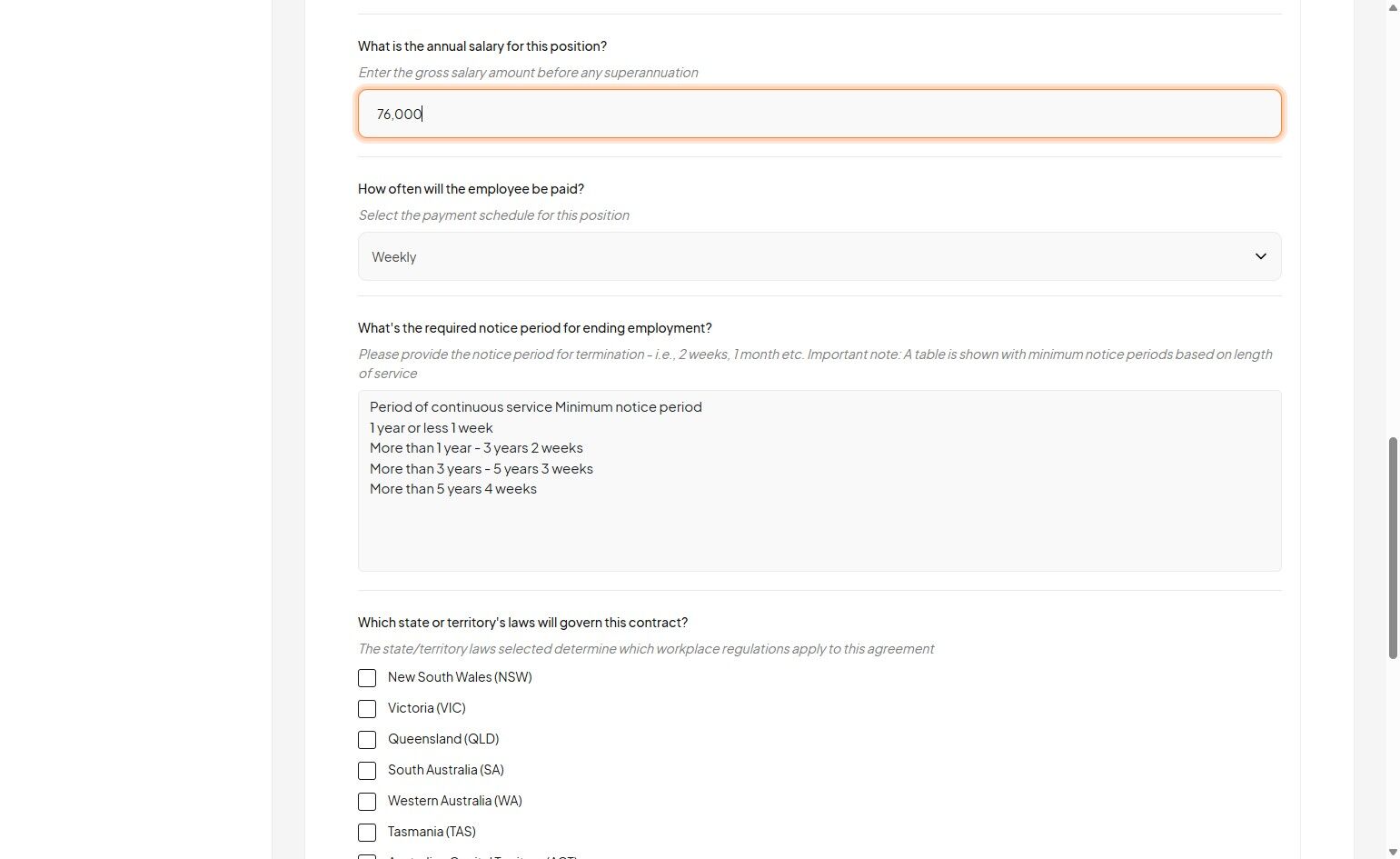This screenshot has height=859, width=1400.
Task: Click the chevron arrow on the pay schedule dropdown
Action: click(1260, 256)
